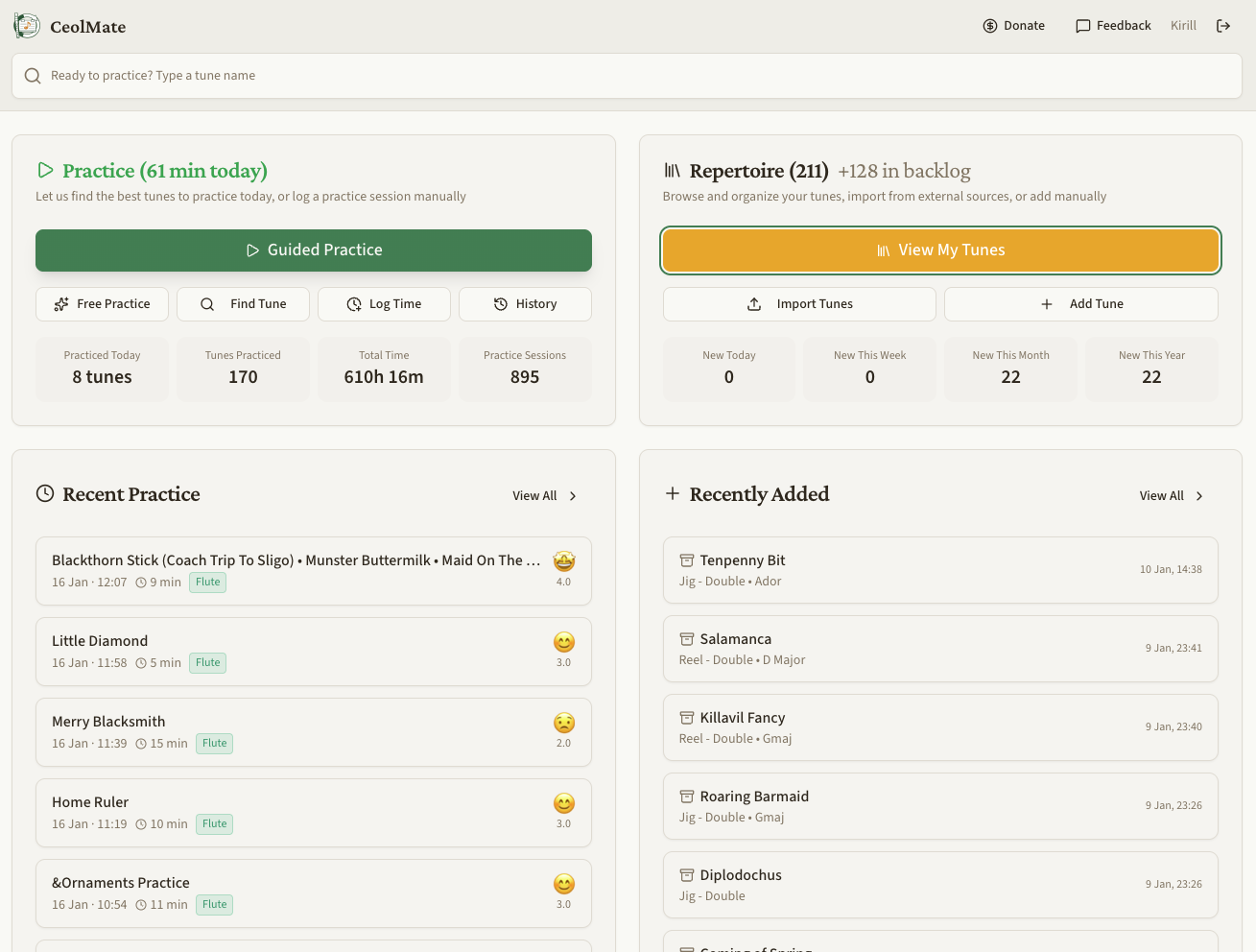Click the logout icon next to Kirill

pyautogui.click(x=1222, y=26)
